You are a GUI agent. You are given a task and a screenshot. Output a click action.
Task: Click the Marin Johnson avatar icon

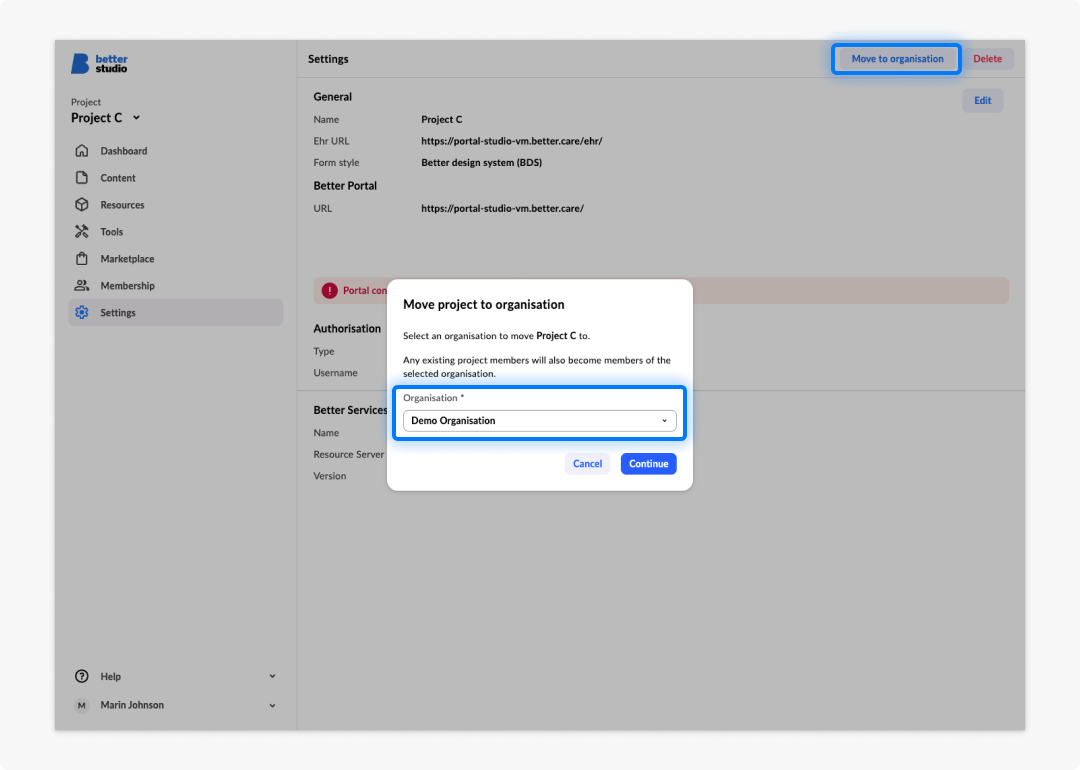(x=82, y=705)
